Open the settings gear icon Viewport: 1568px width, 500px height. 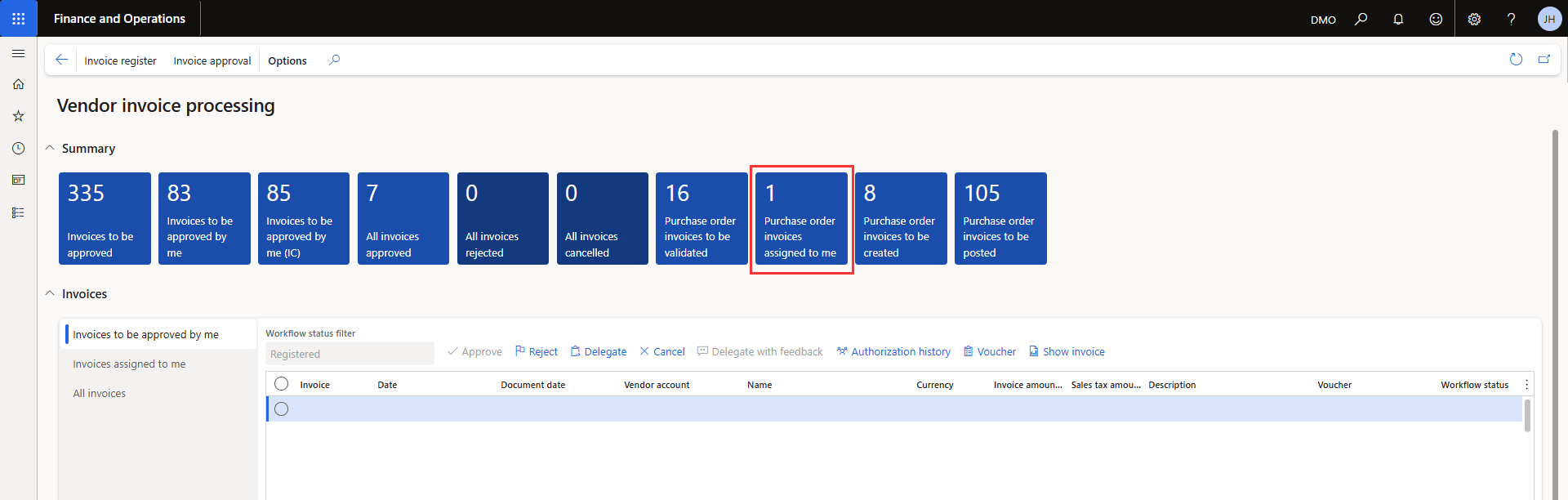[x=1474, y=19]
